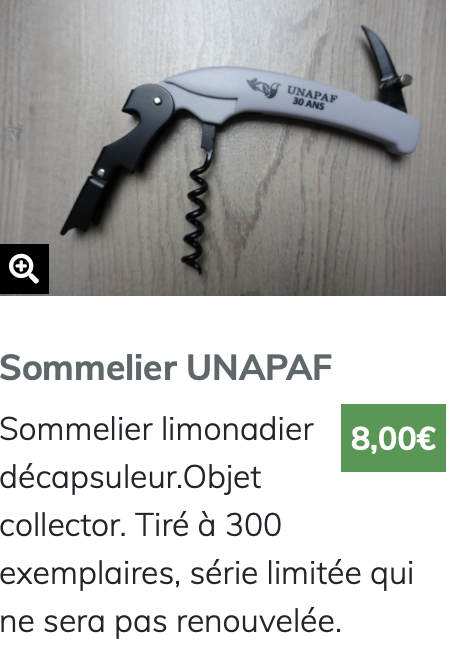Click the green 8,00€ price badge
Image resolution: width=452 pixels, height=656 pixels.
coord(393,438)
